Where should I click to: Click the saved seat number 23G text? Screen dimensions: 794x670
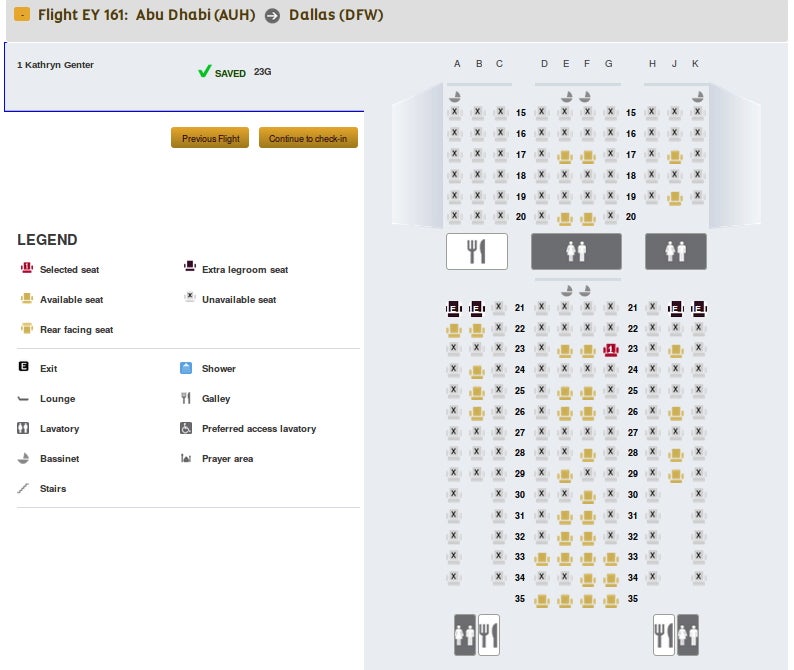[262, 72]
